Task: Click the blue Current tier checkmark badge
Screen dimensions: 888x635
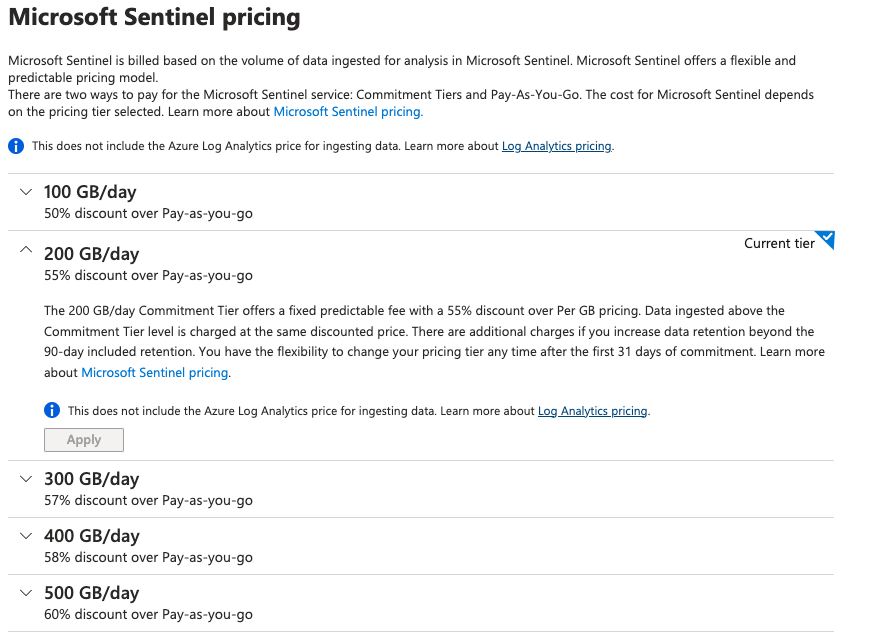Action: click(x=825, y=240)
